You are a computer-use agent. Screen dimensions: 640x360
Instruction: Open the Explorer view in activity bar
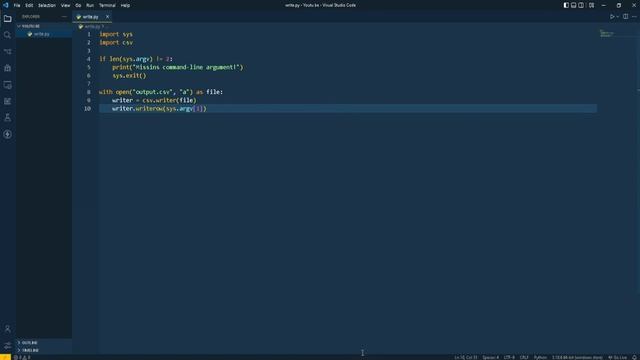(7, 19)
